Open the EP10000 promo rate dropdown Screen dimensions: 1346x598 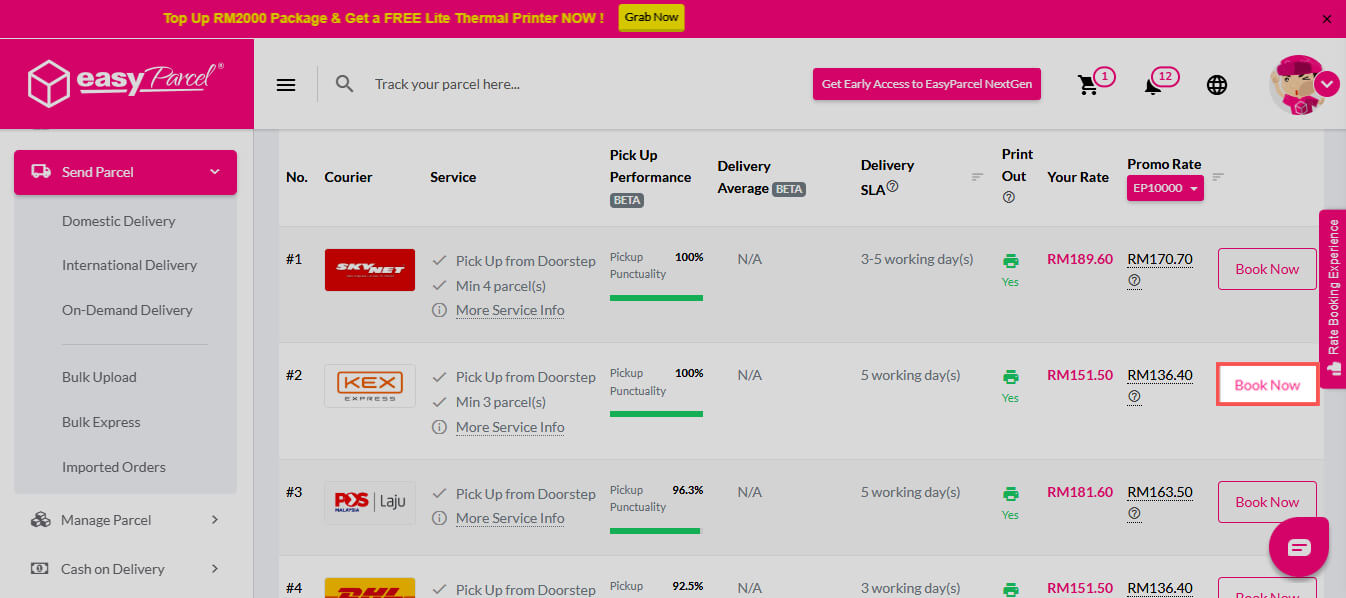(1165, 188)
